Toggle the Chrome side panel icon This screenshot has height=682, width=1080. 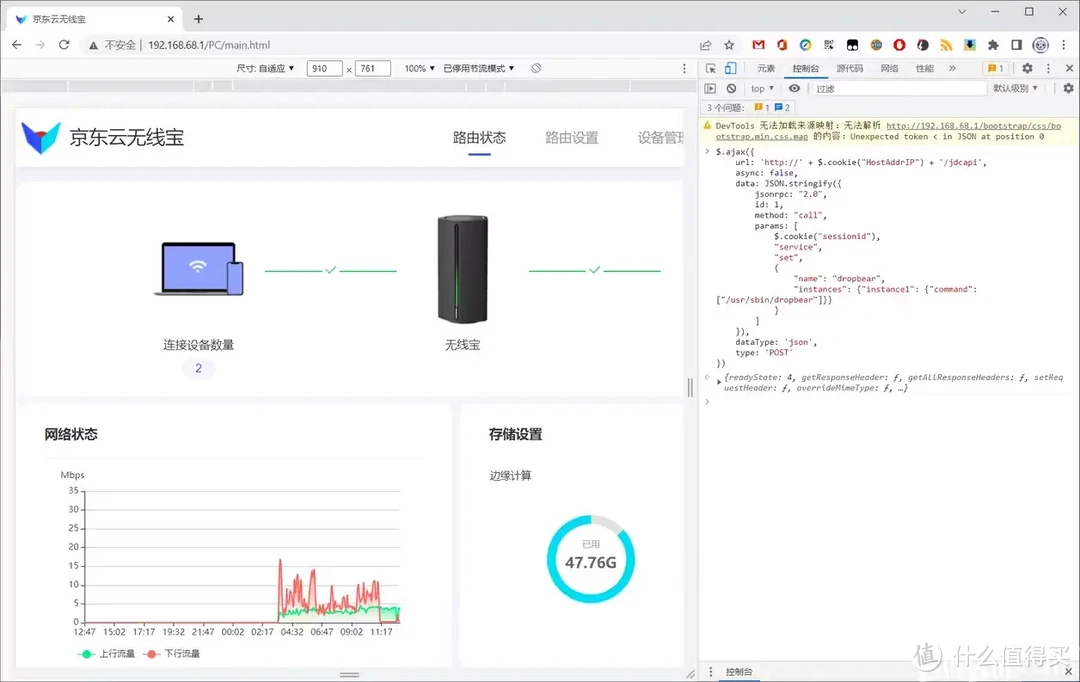[x=1016, y=45]
